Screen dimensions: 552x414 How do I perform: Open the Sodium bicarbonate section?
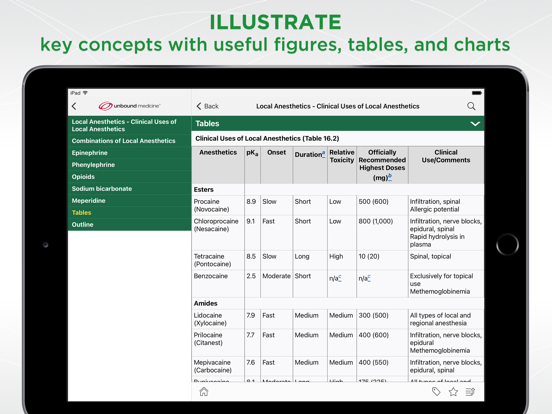click(130, 189)
